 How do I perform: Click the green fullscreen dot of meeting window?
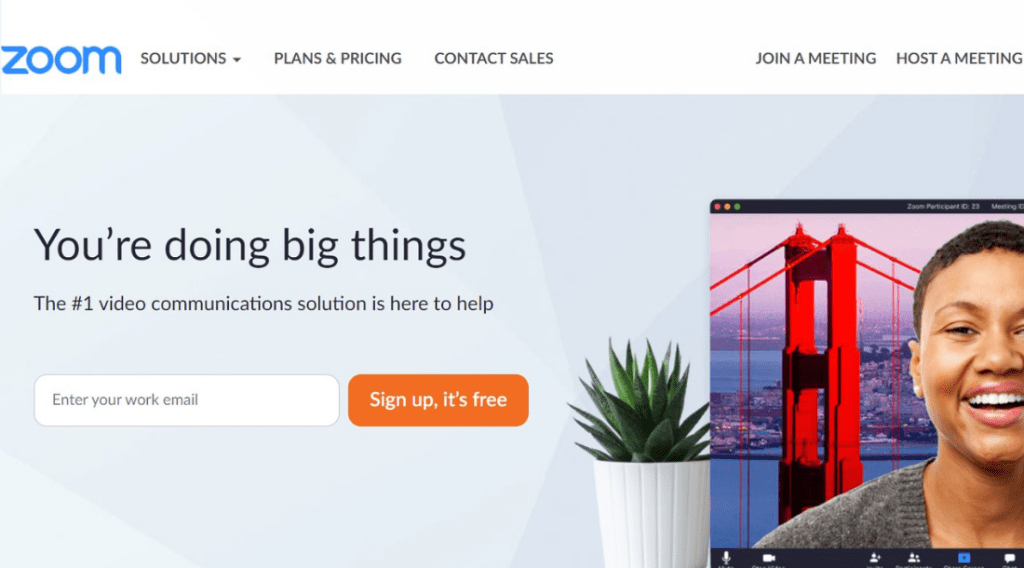coord(737,206)
